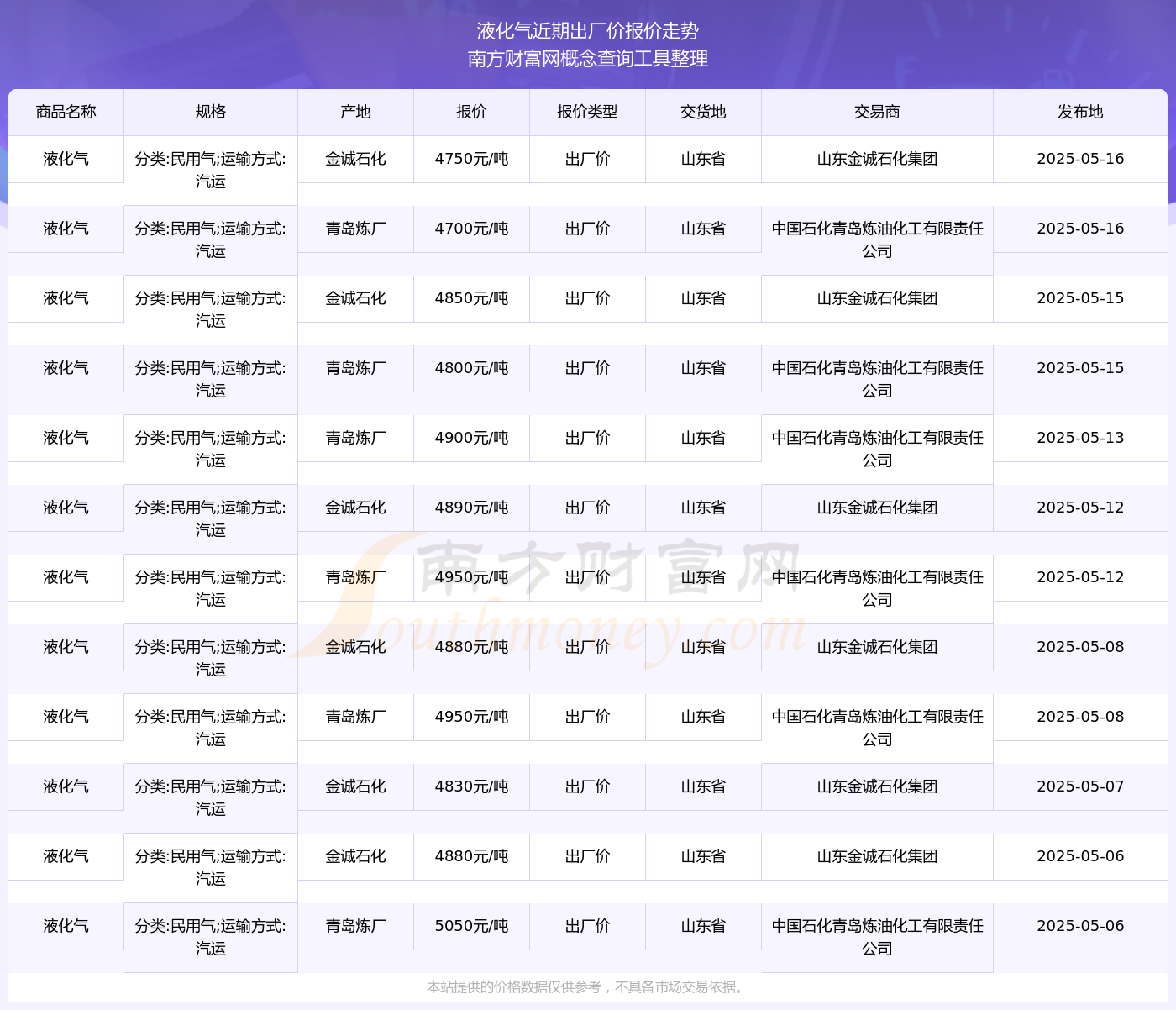This screenshot has height=1010, width=1176.
Task: Click the 商品名称 column header
Action: click(x=66, y=112)
